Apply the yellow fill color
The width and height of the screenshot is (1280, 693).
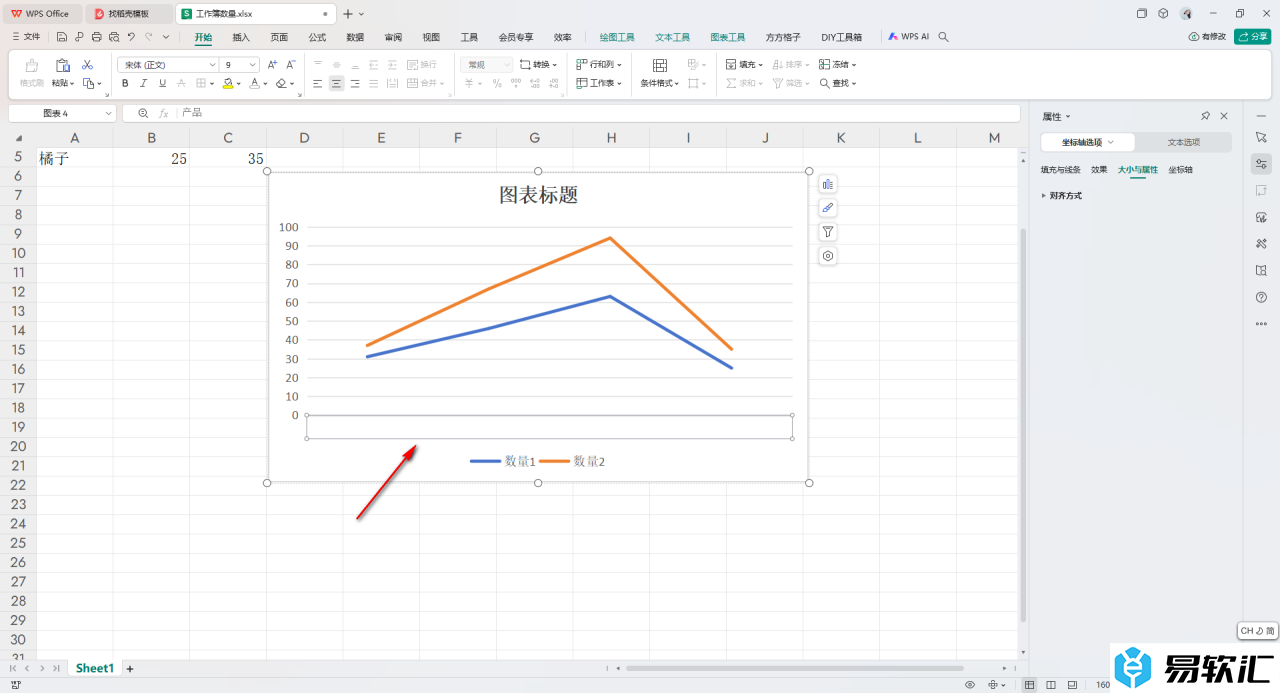click(228, 83)
